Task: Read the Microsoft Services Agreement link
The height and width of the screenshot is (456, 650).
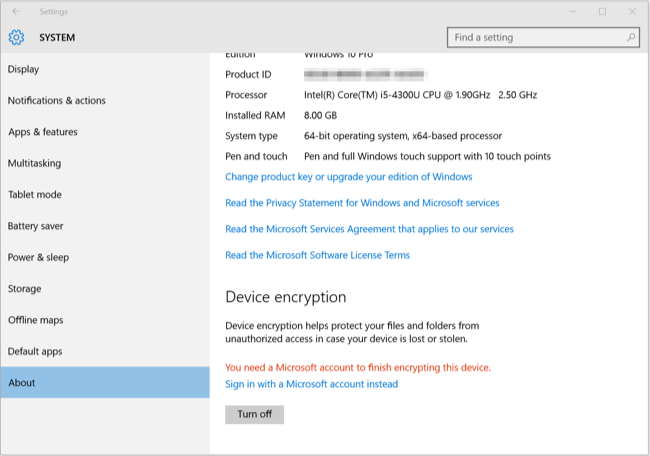Action: (x=369, y=229)
